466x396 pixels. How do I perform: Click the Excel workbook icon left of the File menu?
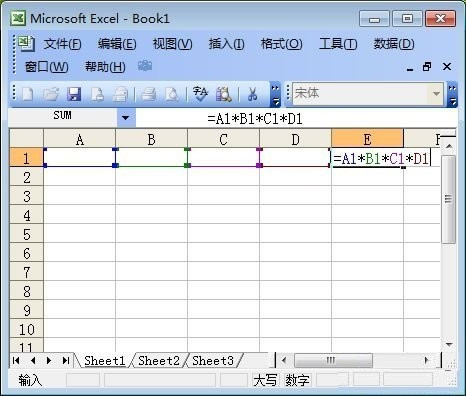pos(26,43)
